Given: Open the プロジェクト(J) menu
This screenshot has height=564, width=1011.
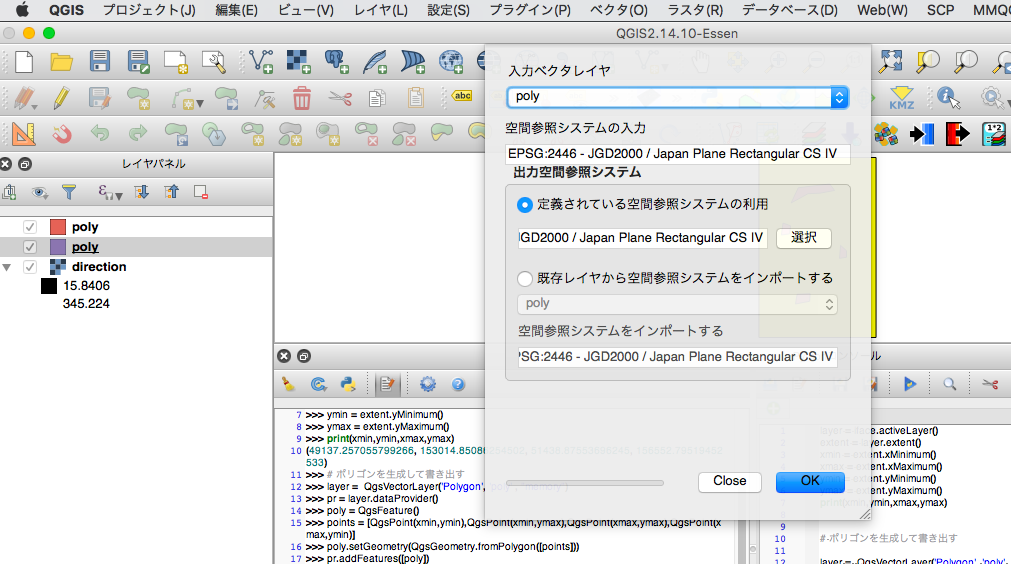Looking at the screenshot, I should tap(149, 10).
